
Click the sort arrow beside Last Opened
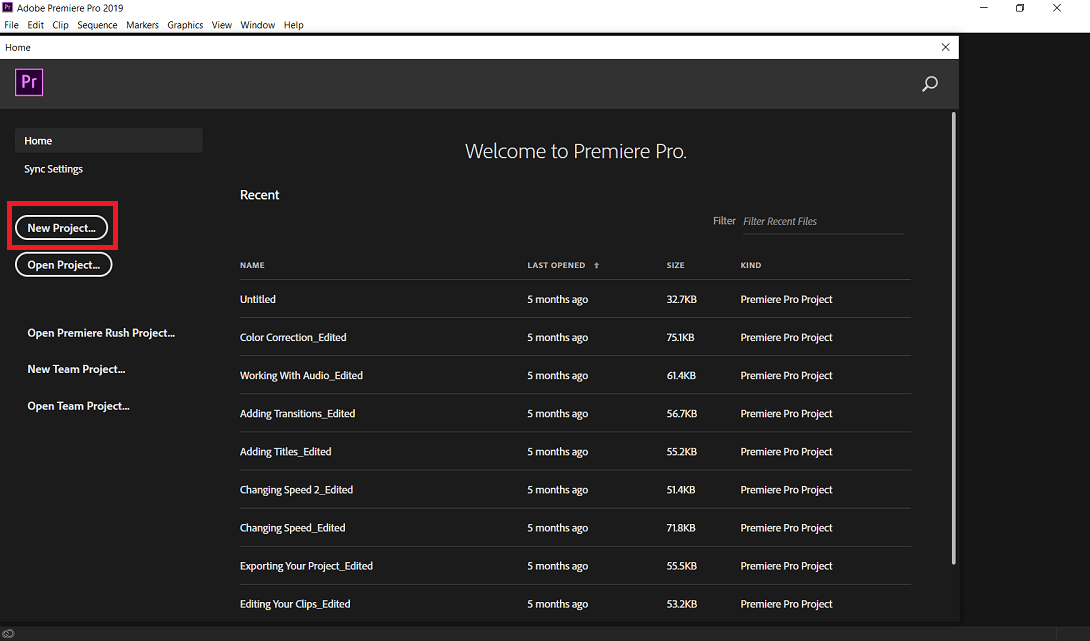point(597,266)
